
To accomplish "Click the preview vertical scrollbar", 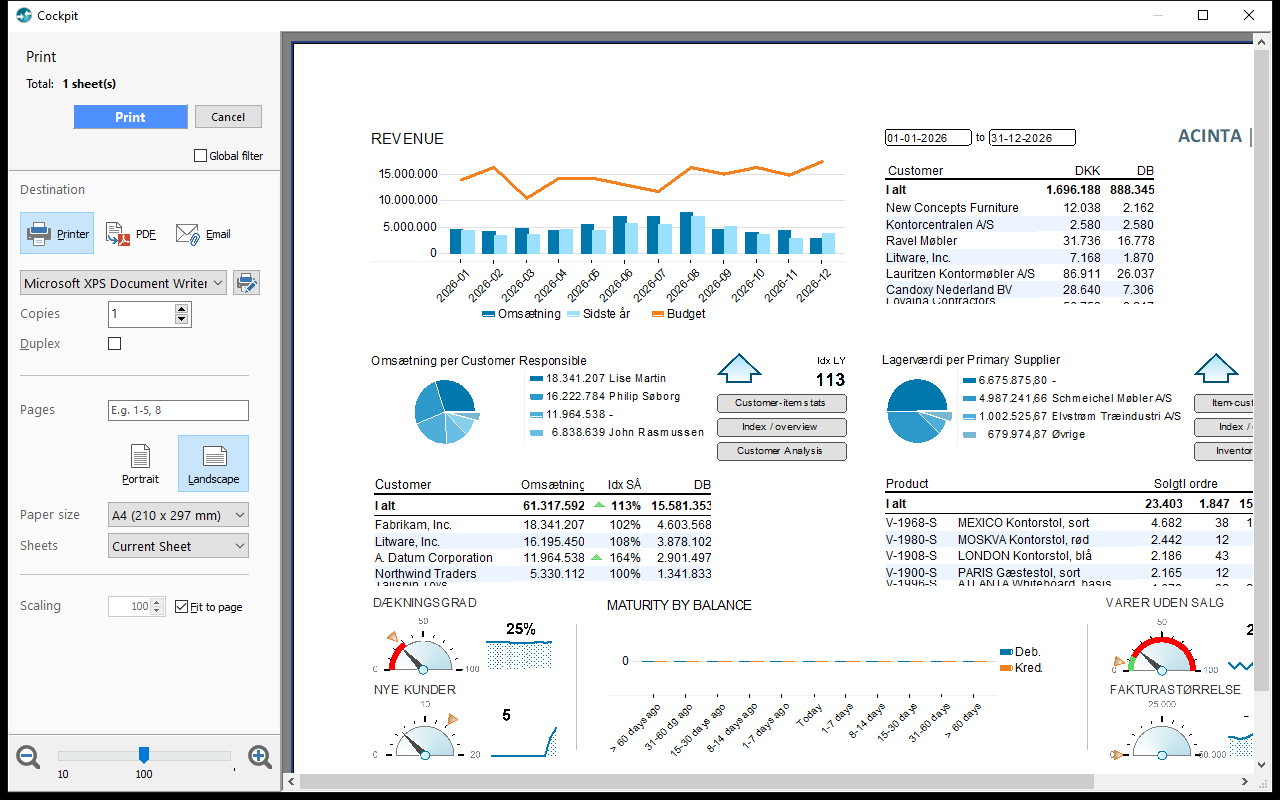I will (1262, 370).
